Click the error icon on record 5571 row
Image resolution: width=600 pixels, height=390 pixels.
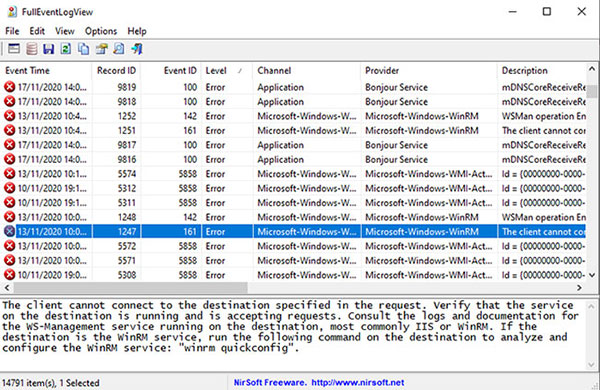(10, 260)
